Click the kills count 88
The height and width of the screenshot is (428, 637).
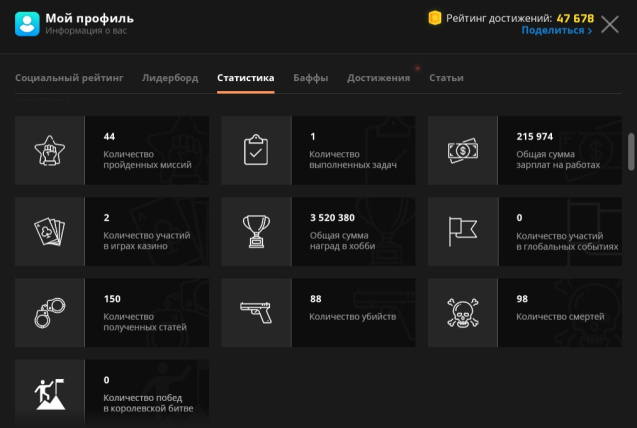point(316,299)
